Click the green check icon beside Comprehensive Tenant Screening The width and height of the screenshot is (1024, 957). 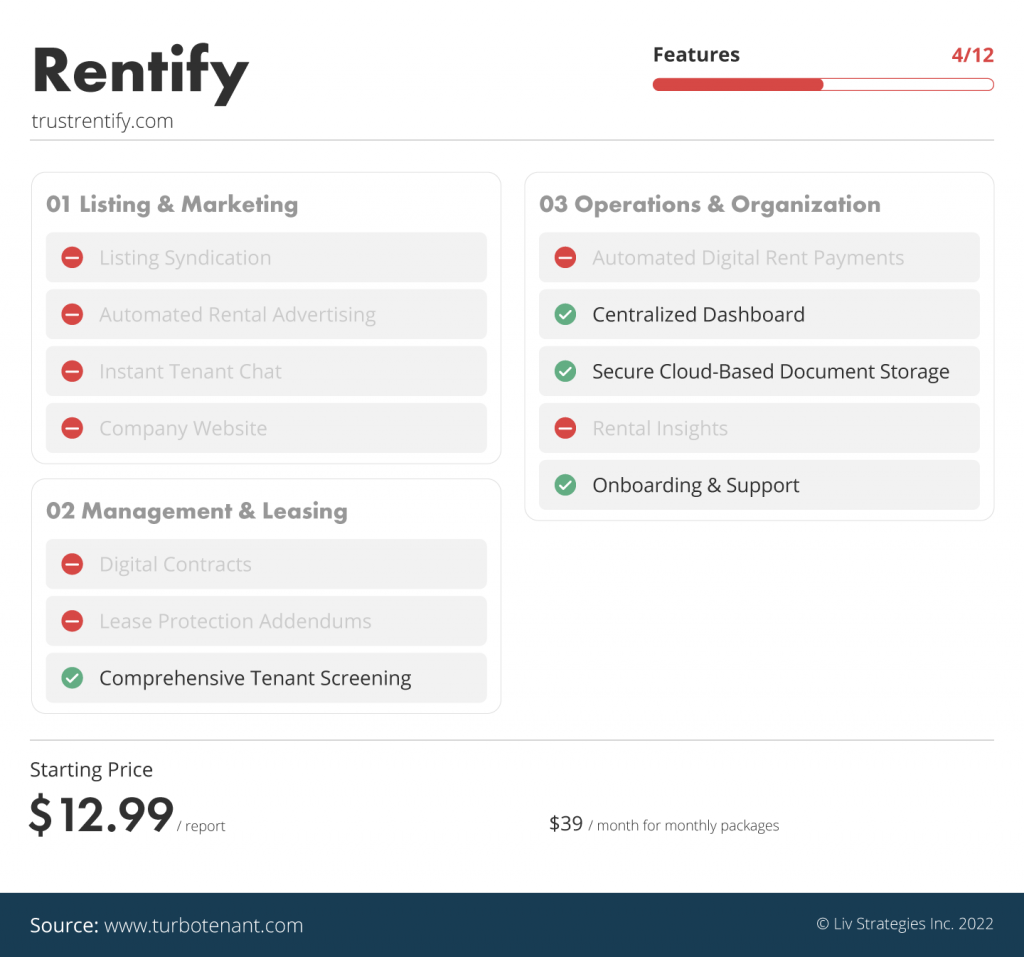pos(72,678)
